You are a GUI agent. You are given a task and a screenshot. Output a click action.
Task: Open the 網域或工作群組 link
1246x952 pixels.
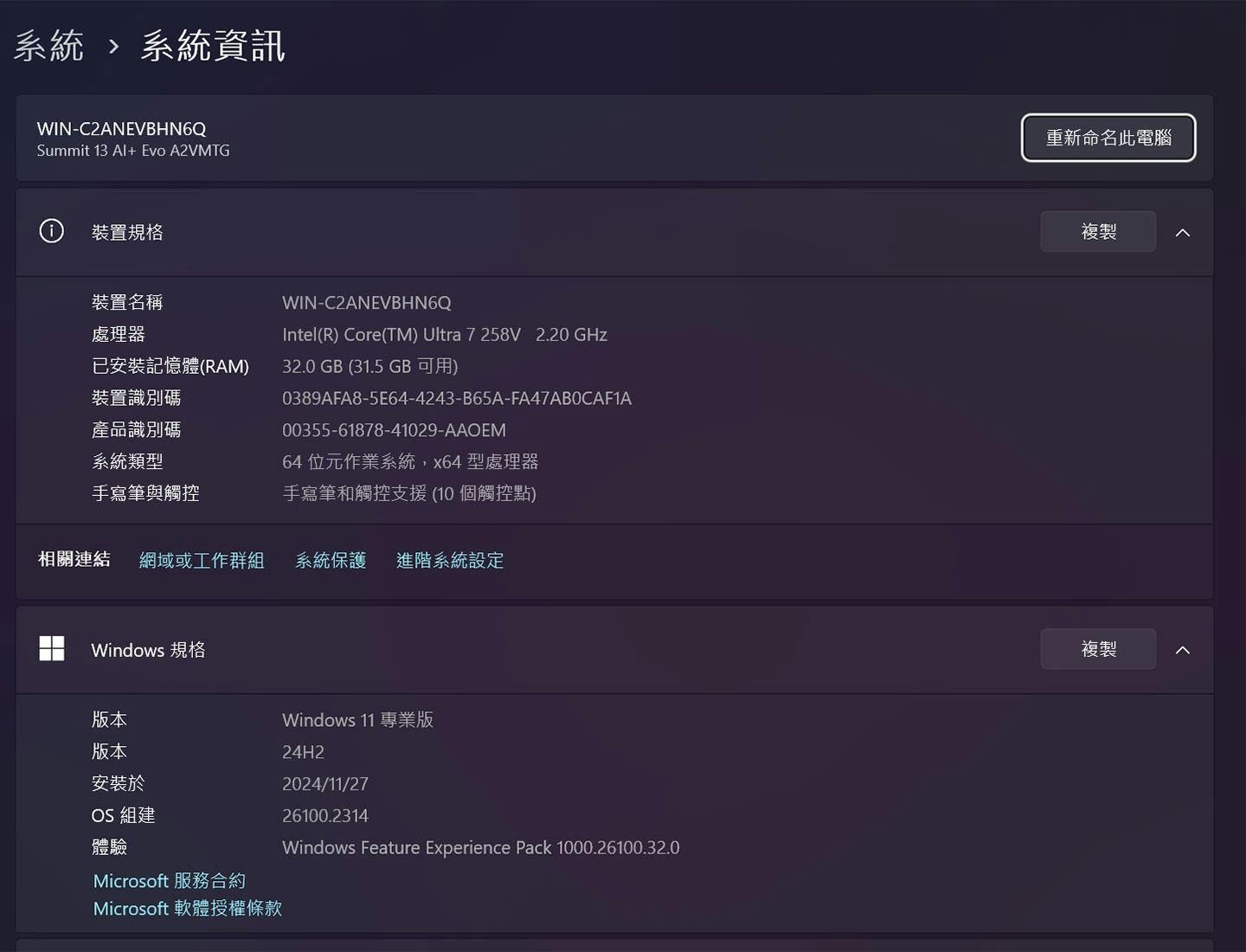202,561
